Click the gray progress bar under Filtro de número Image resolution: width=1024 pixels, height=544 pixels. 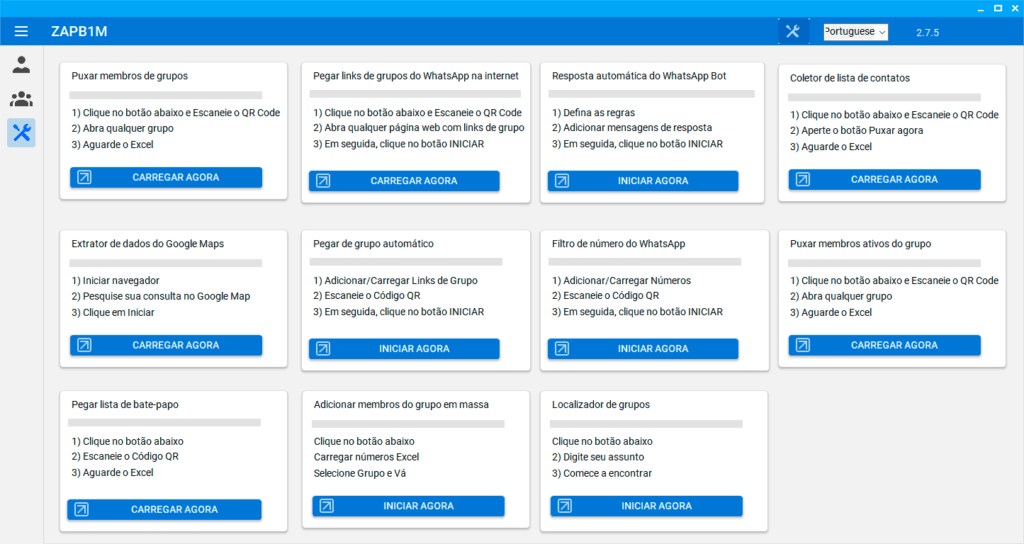pyautogui.click(x=645, y=262)
